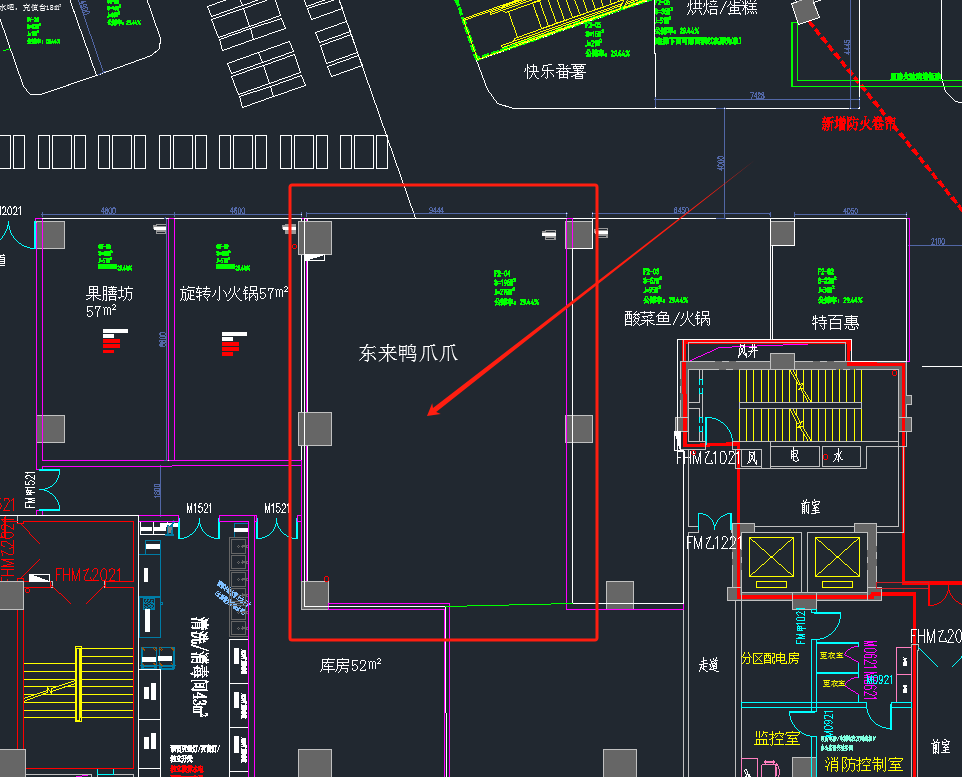Click the left elevator car symbol
Image resolution: width=962 pixels, height=777 pixels.
[771, 556]
